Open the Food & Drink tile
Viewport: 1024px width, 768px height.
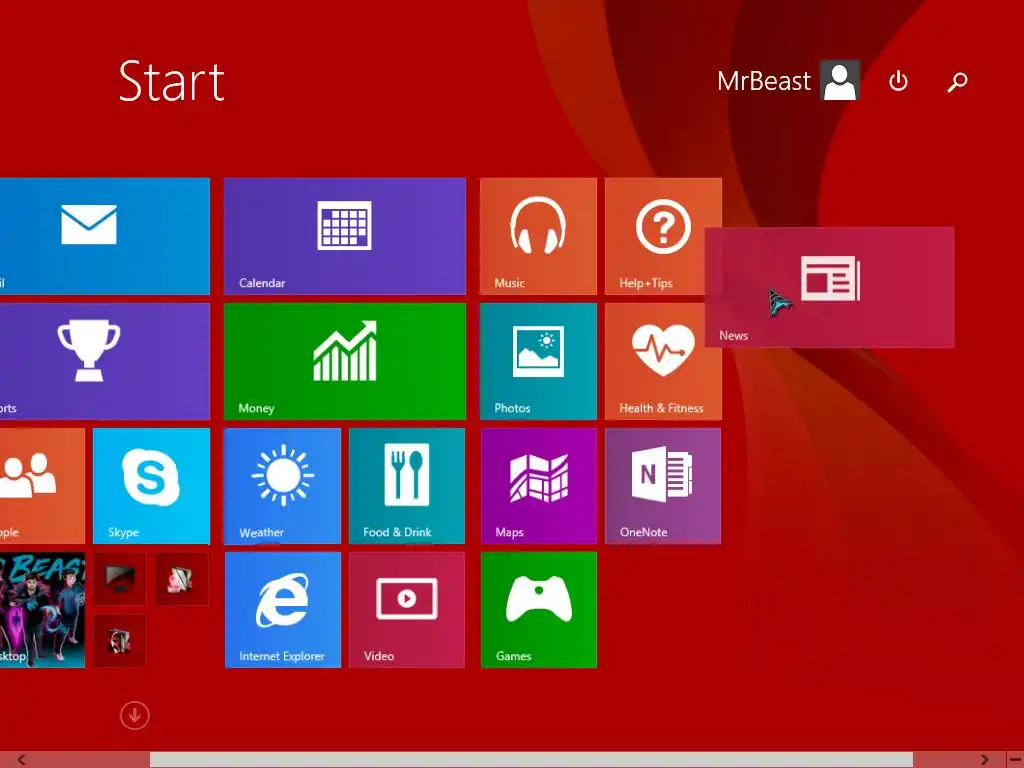[x=407, y=486]
